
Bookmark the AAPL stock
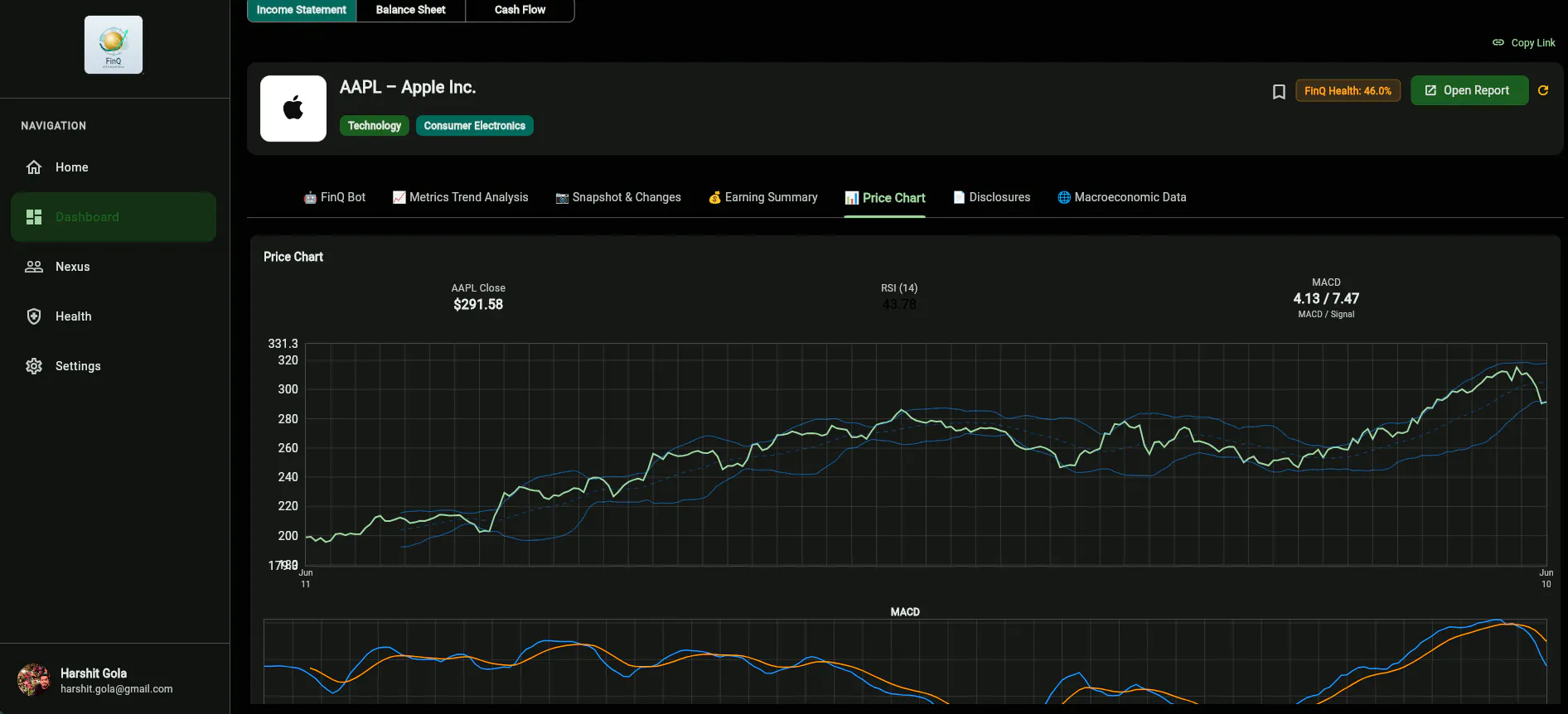(x=1279, y=91)
